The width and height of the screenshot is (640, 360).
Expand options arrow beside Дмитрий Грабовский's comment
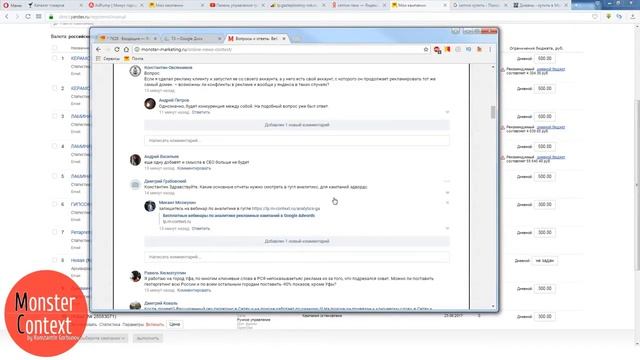(x=447, y=192)
